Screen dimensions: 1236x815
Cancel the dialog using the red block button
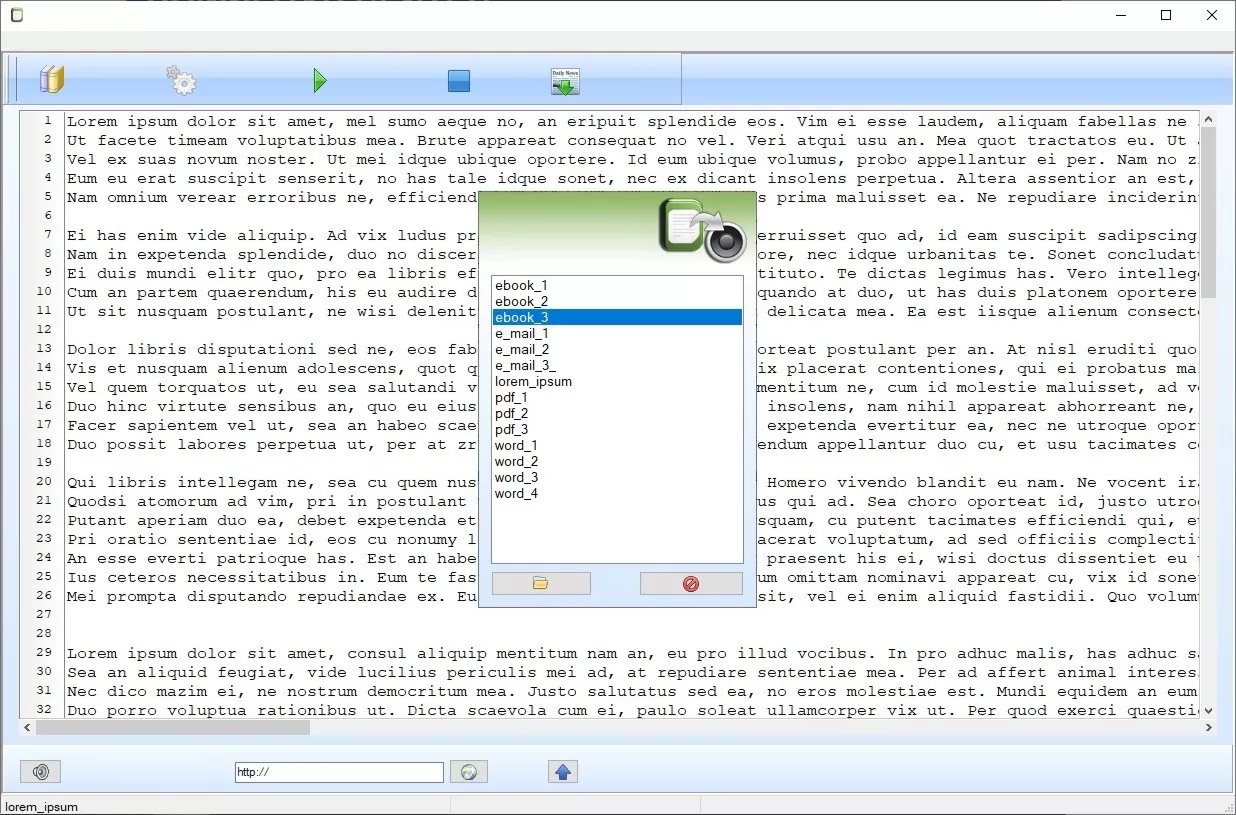690,583
